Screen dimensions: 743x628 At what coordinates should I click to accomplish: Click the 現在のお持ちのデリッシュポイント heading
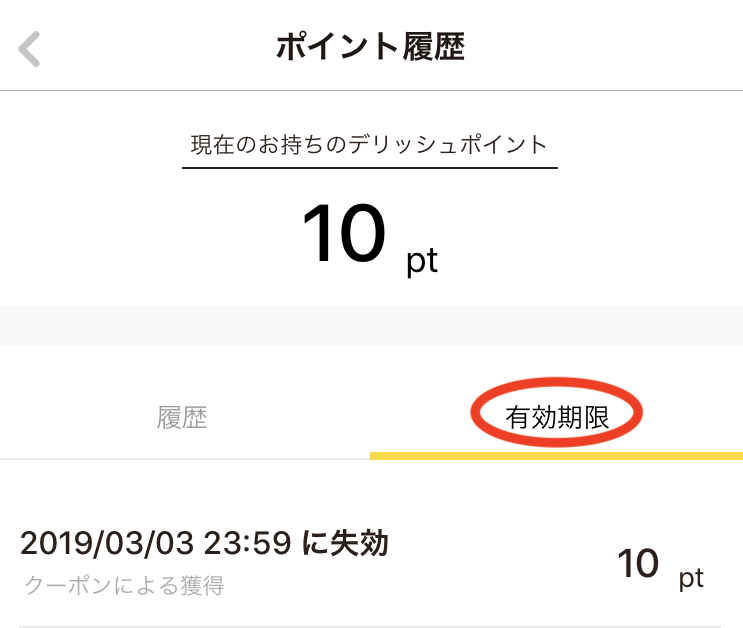pos(370,145)
